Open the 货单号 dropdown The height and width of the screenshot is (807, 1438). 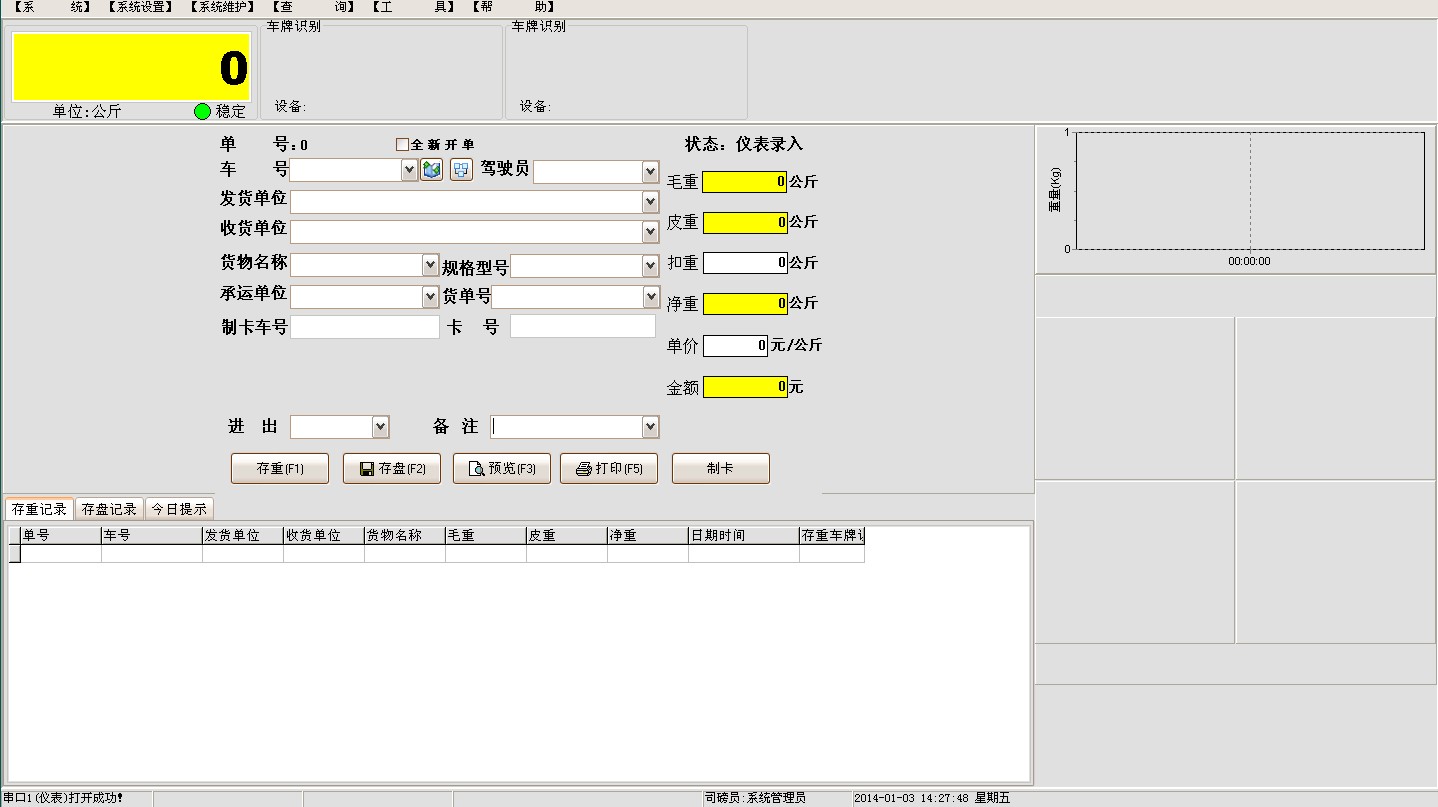[650, 297]
